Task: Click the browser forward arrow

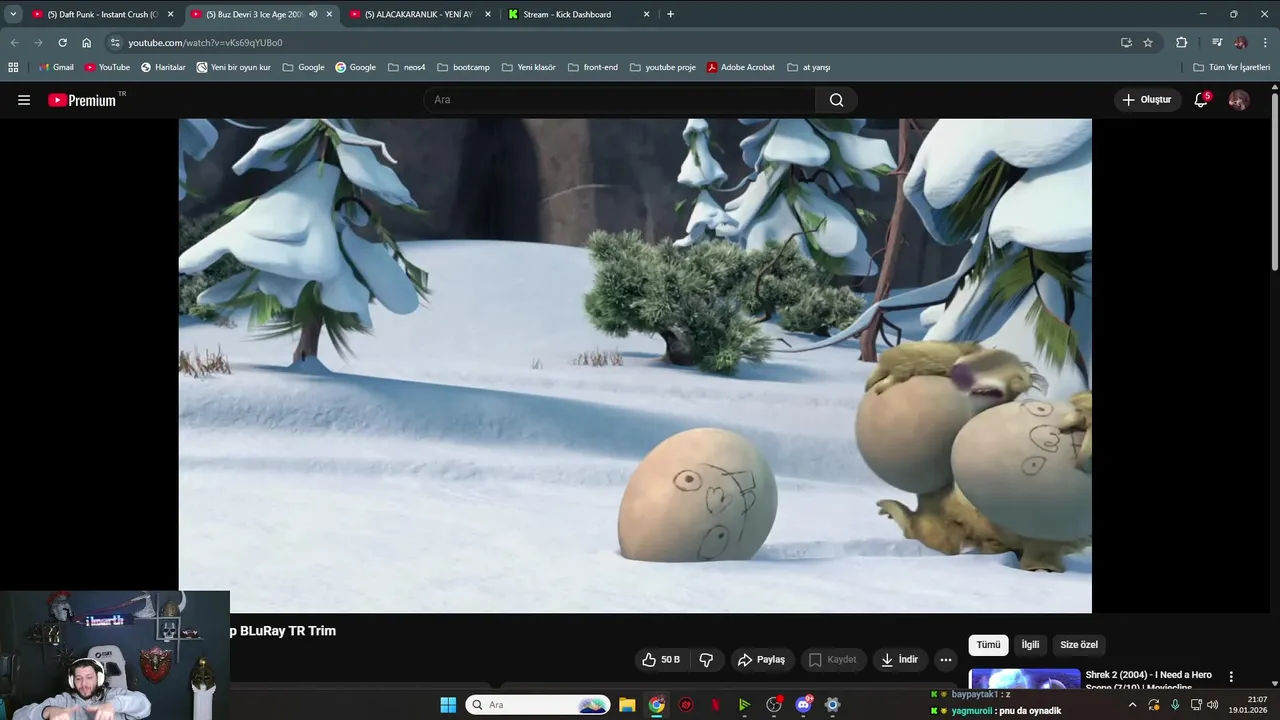Action: [38, 43]
